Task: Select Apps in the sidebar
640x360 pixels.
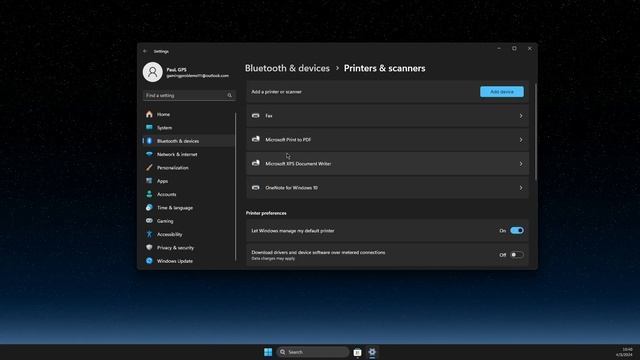Action: (189, 181)
